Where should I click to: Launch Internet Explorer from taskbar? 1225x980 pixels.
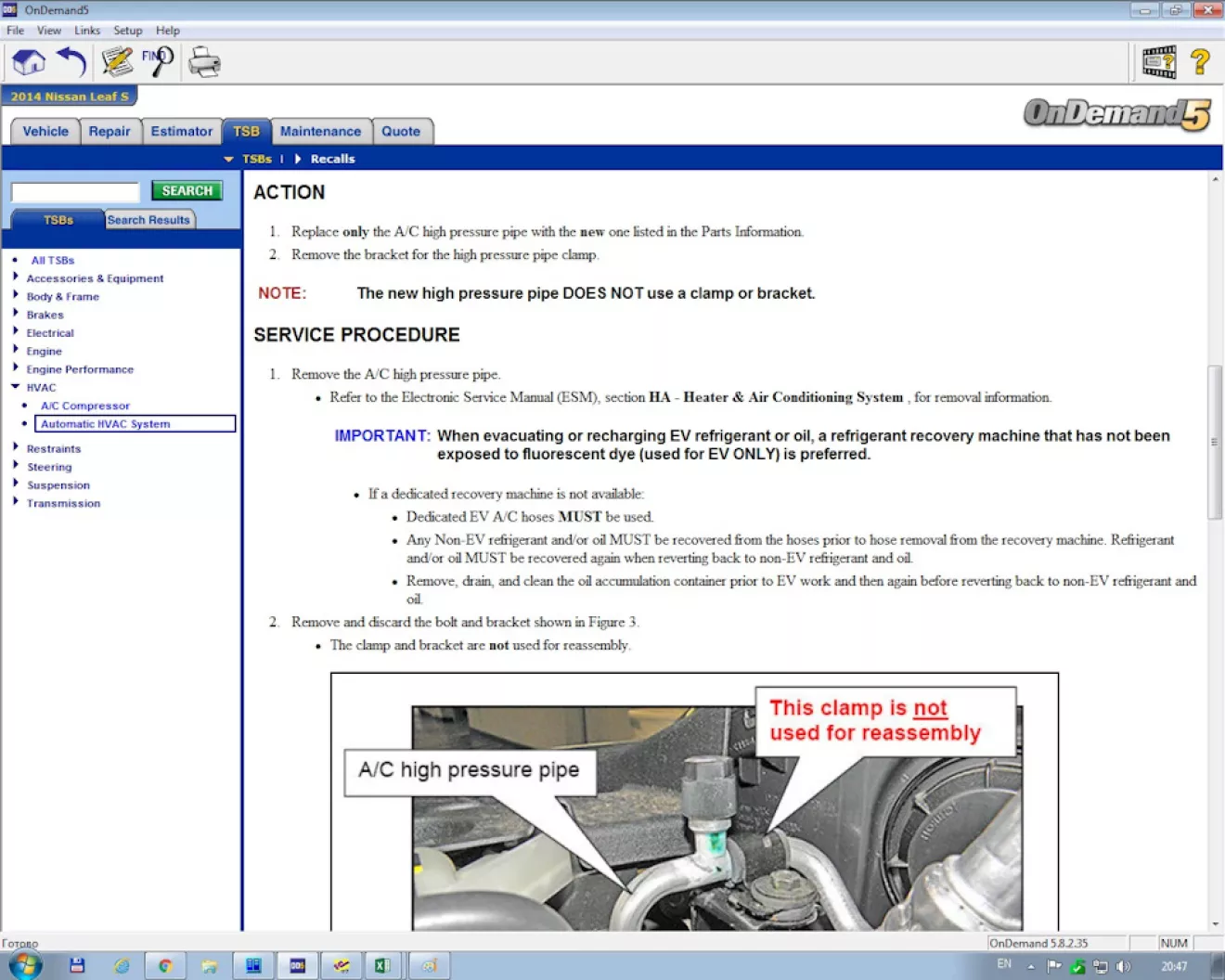point(122,966)
